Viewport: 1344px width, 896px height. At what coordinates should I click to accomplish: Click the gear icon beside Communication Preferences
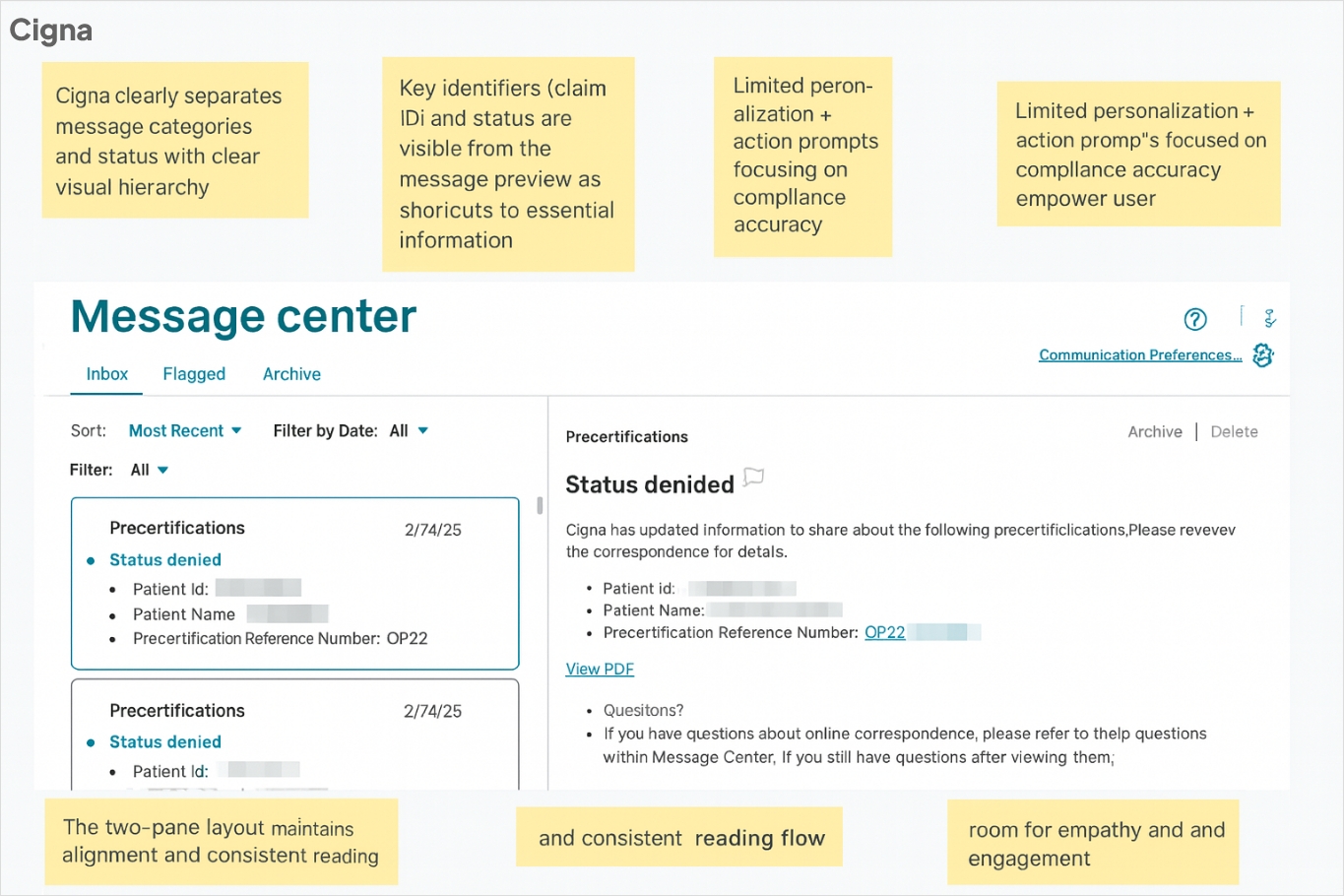(1263, 355)
